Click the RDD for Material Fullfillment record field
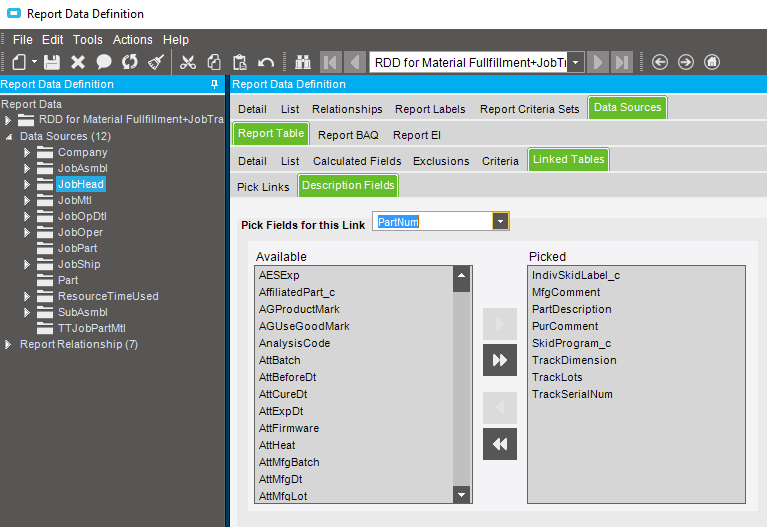The height and width of the screenshot is (527, 767). [469, 62]
